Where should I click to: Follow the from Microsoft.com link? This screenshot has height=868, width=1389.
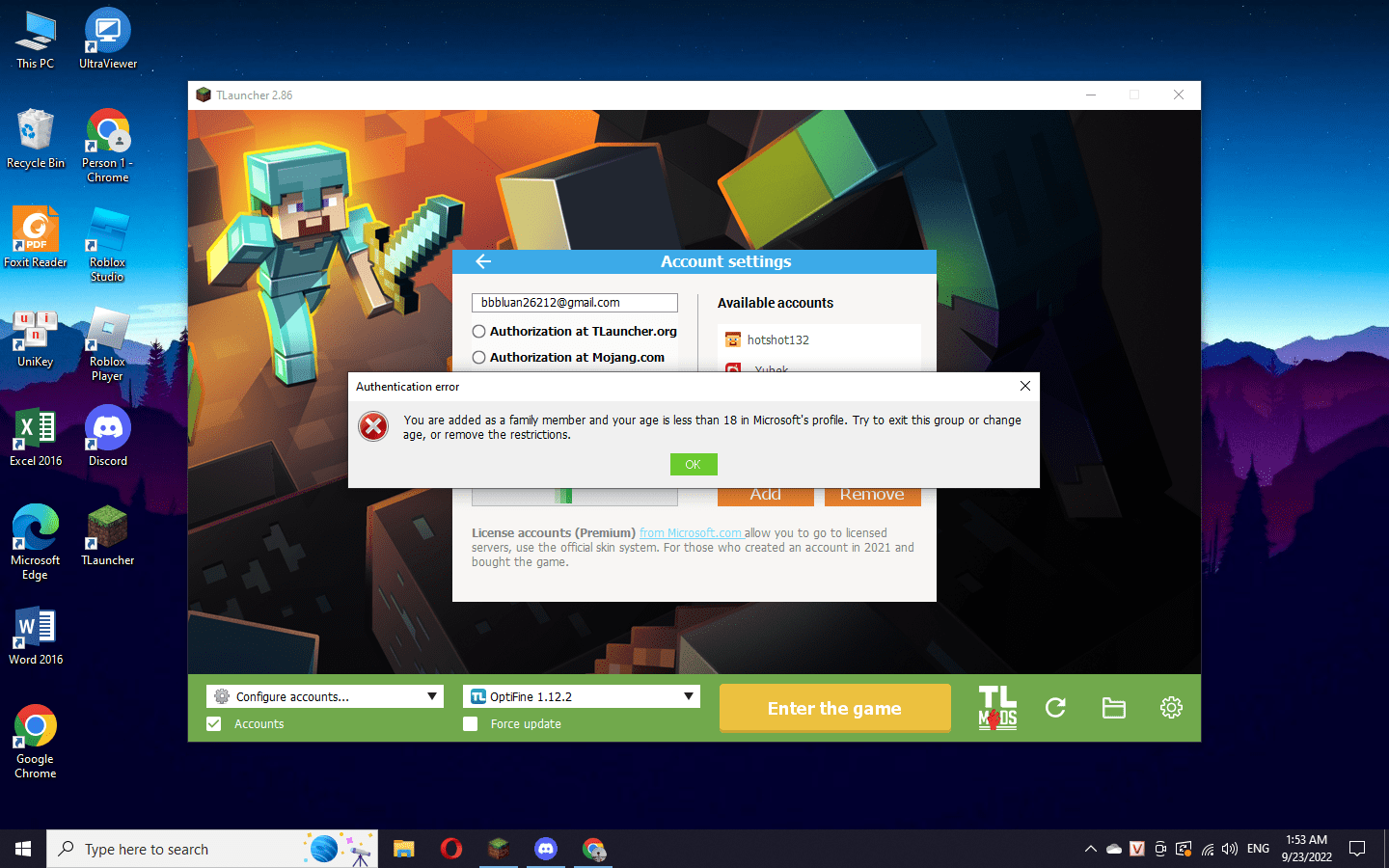(x=691, y=532)
